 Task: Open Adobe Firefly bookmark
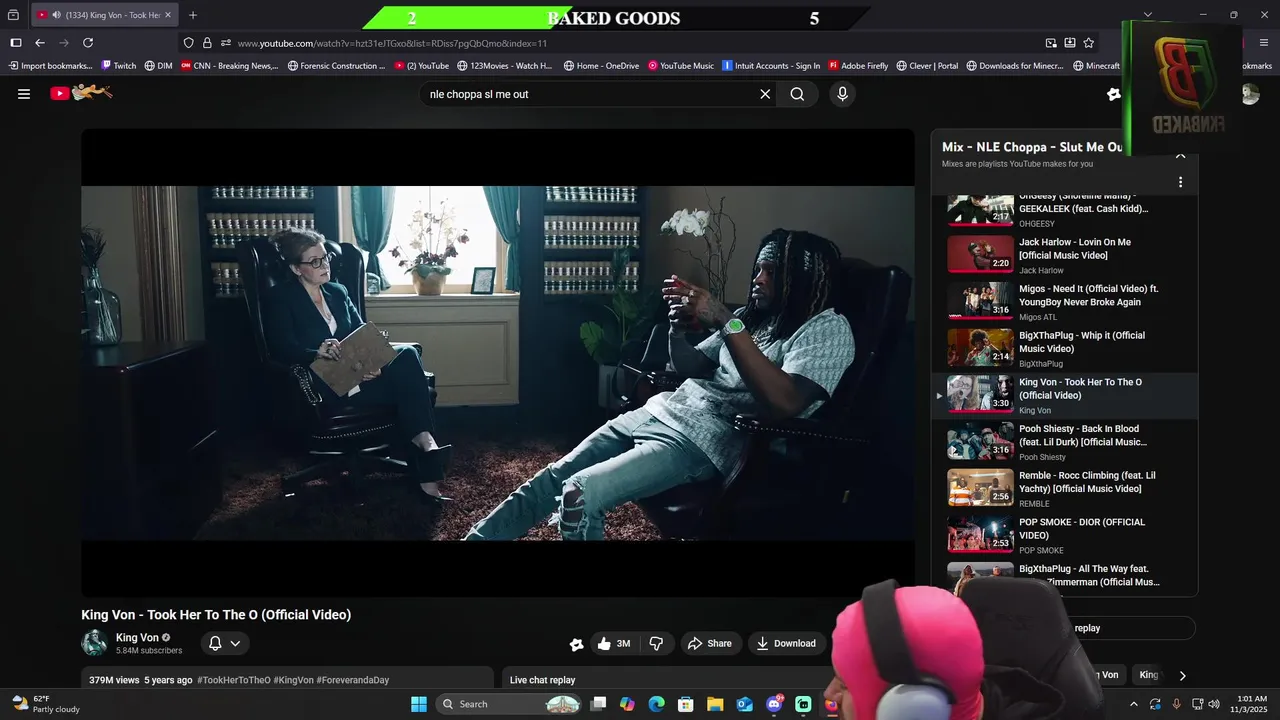858,66
